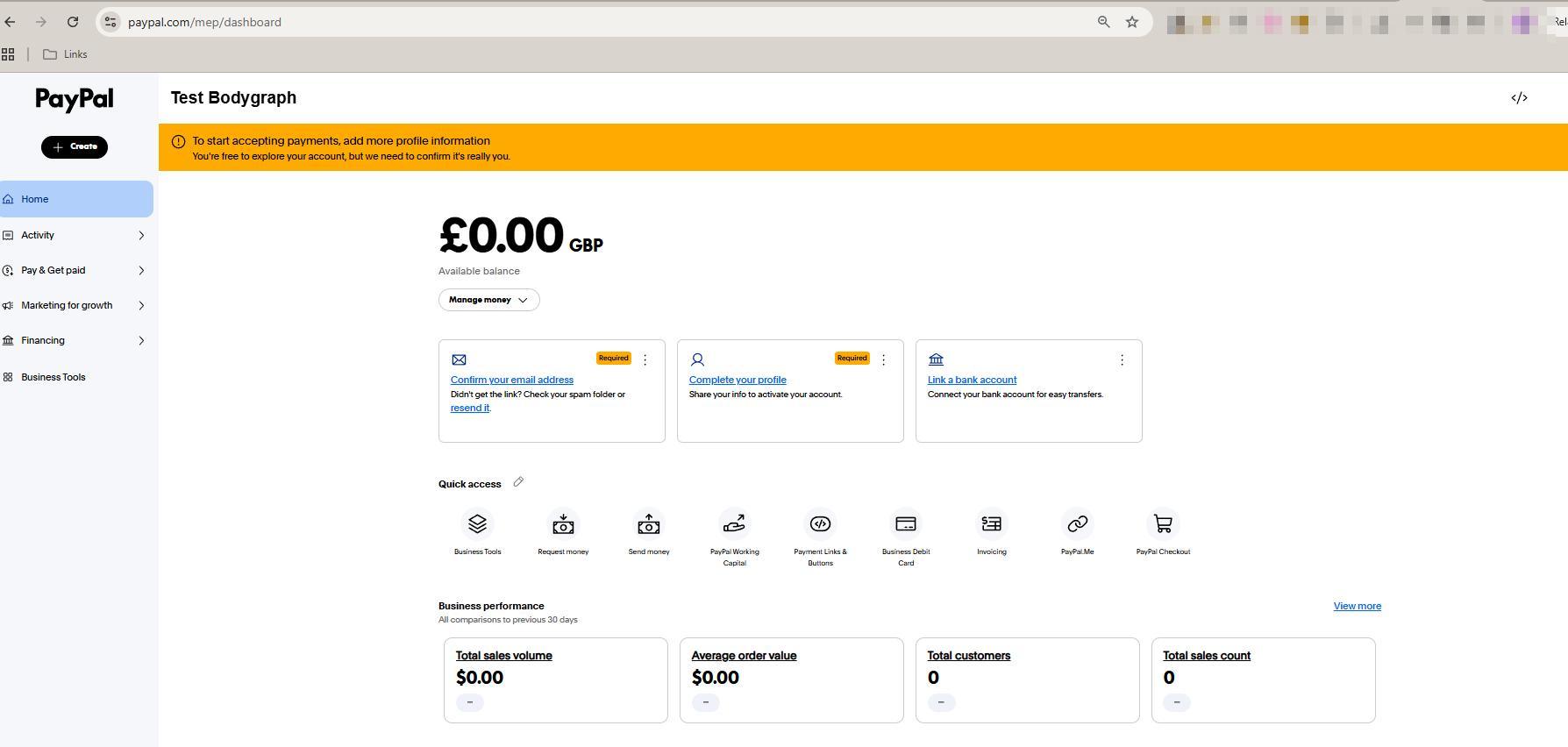Open Business Tools in the sidebar

(x=53, y=377)
